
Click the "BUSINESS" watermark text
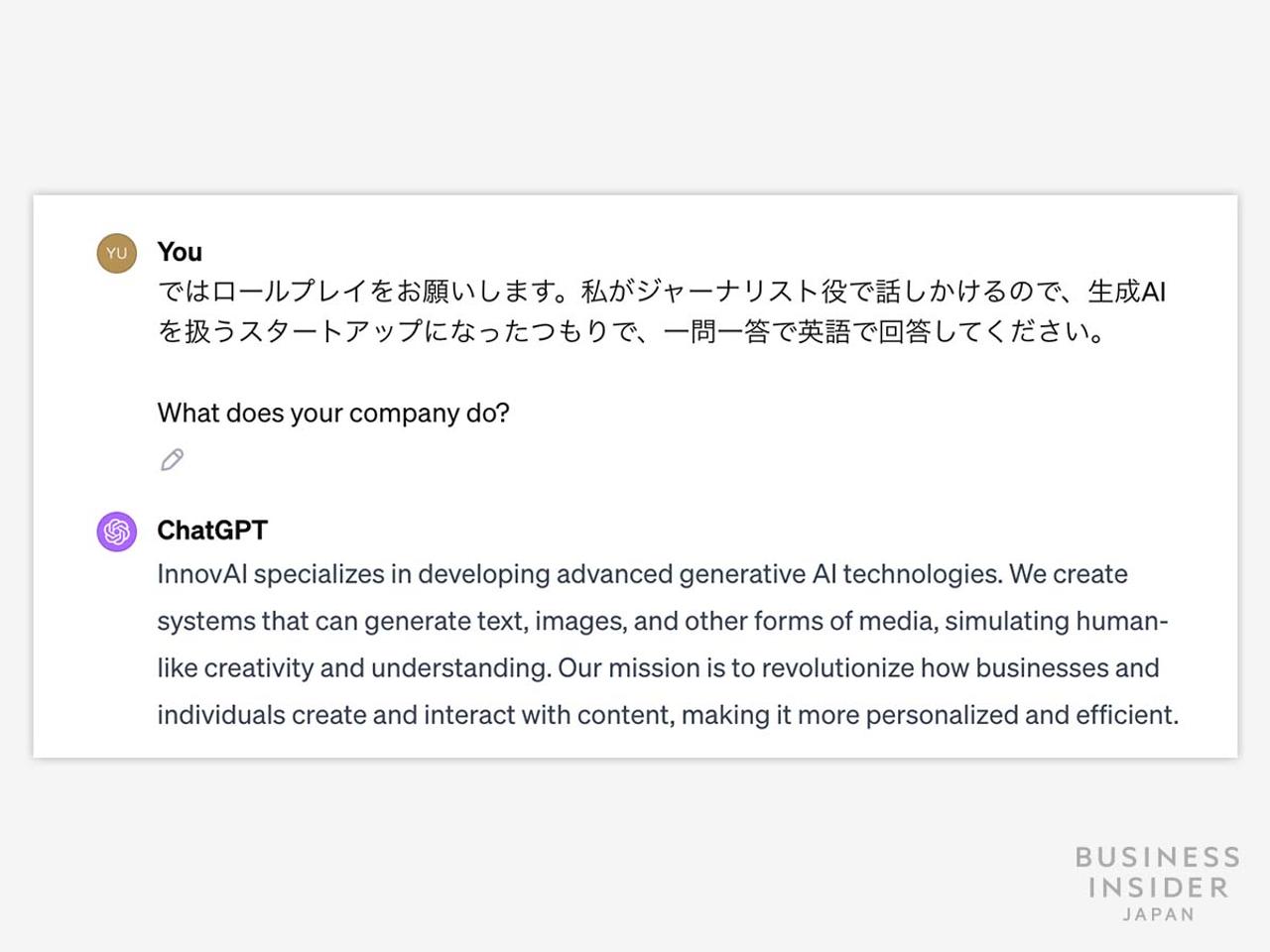[x=1157, y=858]
